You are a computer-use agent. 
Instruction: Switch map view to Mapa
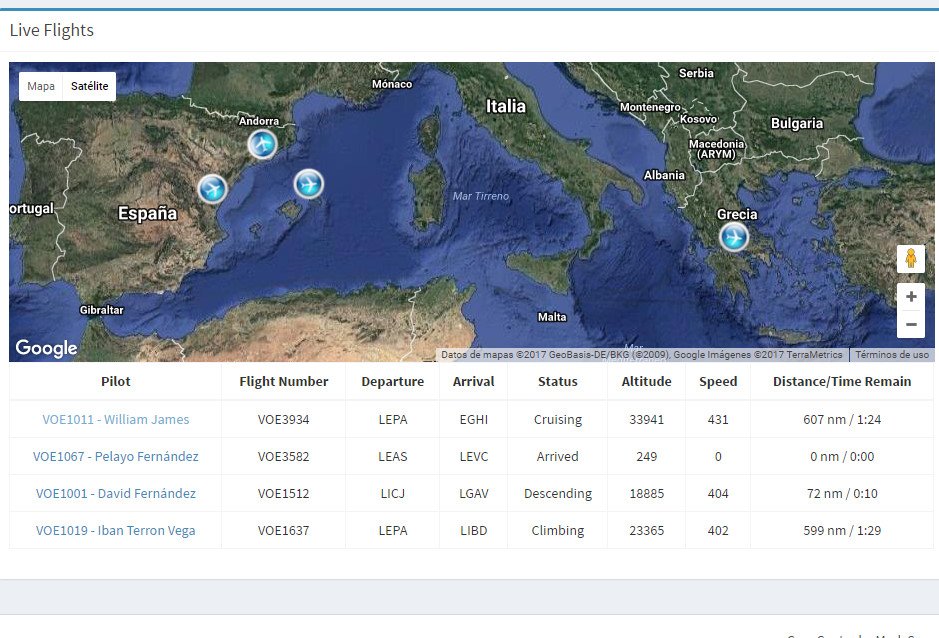41,86
